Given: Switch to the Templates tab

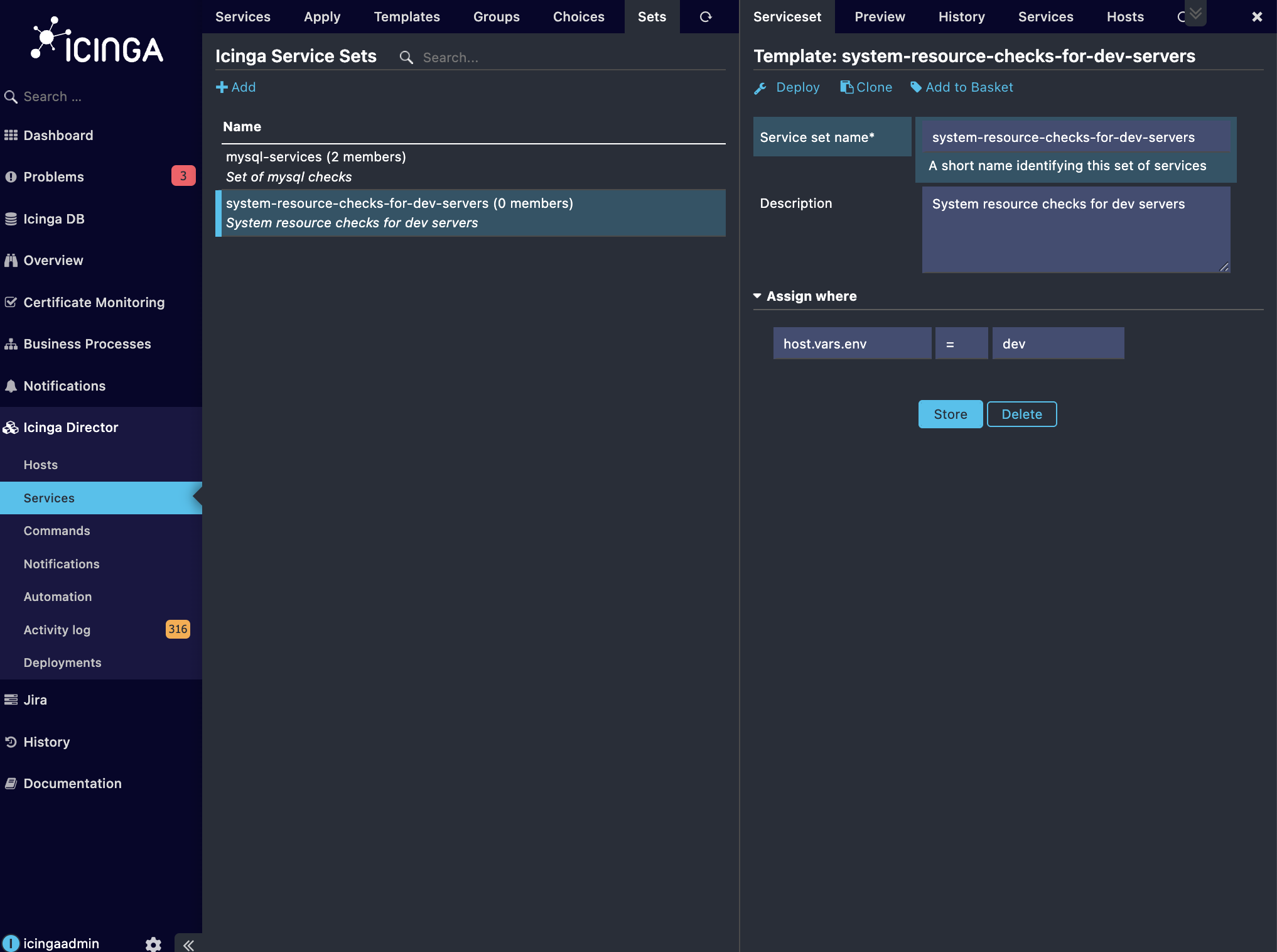Looking at the screenshot, I should click(407, 17).
